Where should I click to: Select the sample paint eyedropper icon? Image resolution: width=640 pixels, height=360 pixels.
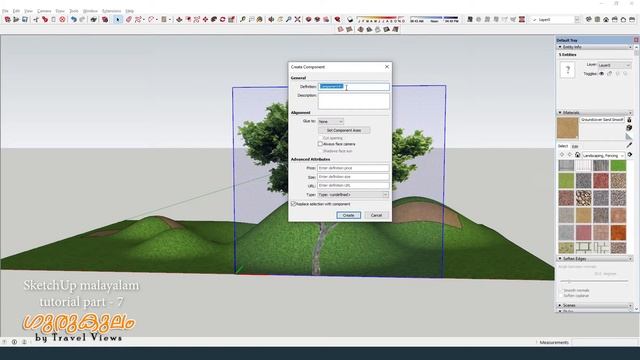pyautogui.click(x=629, y=145)
